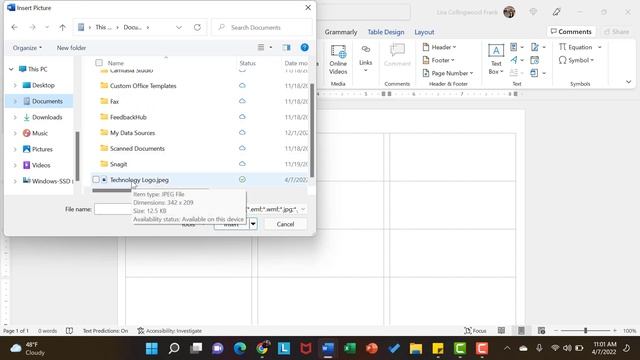Open Accessibility: Investigate in status bar

click(170, 331)
